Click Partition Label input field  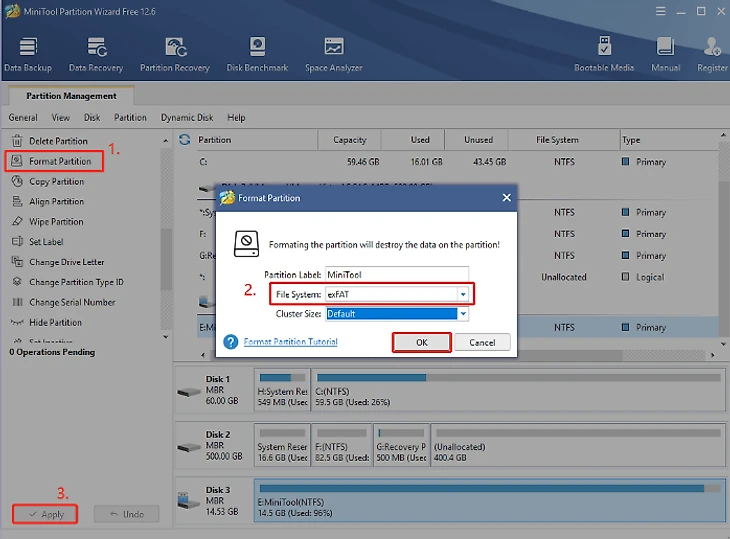tap(397, 275)
